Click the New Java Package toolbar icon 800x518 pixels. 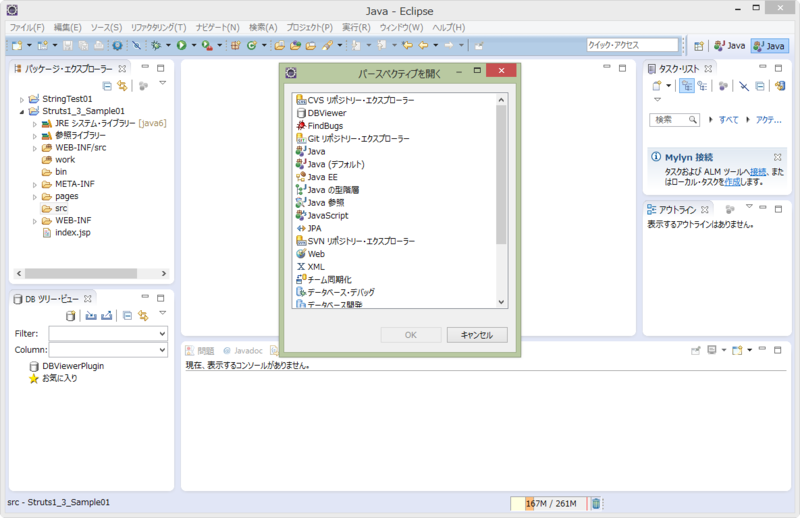[x=235, y=45]
